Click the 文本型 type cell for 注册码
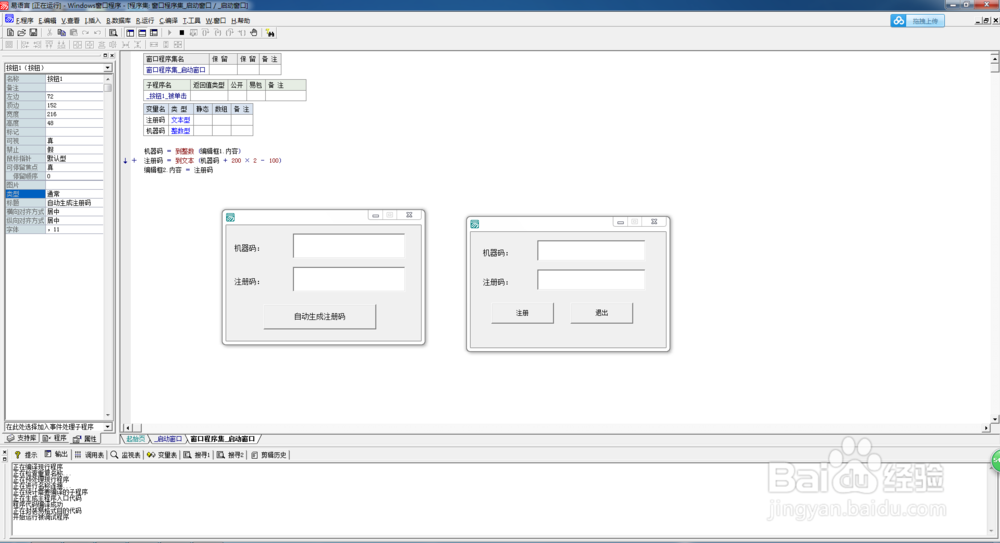1000x543 pixels. click(180, 120)
